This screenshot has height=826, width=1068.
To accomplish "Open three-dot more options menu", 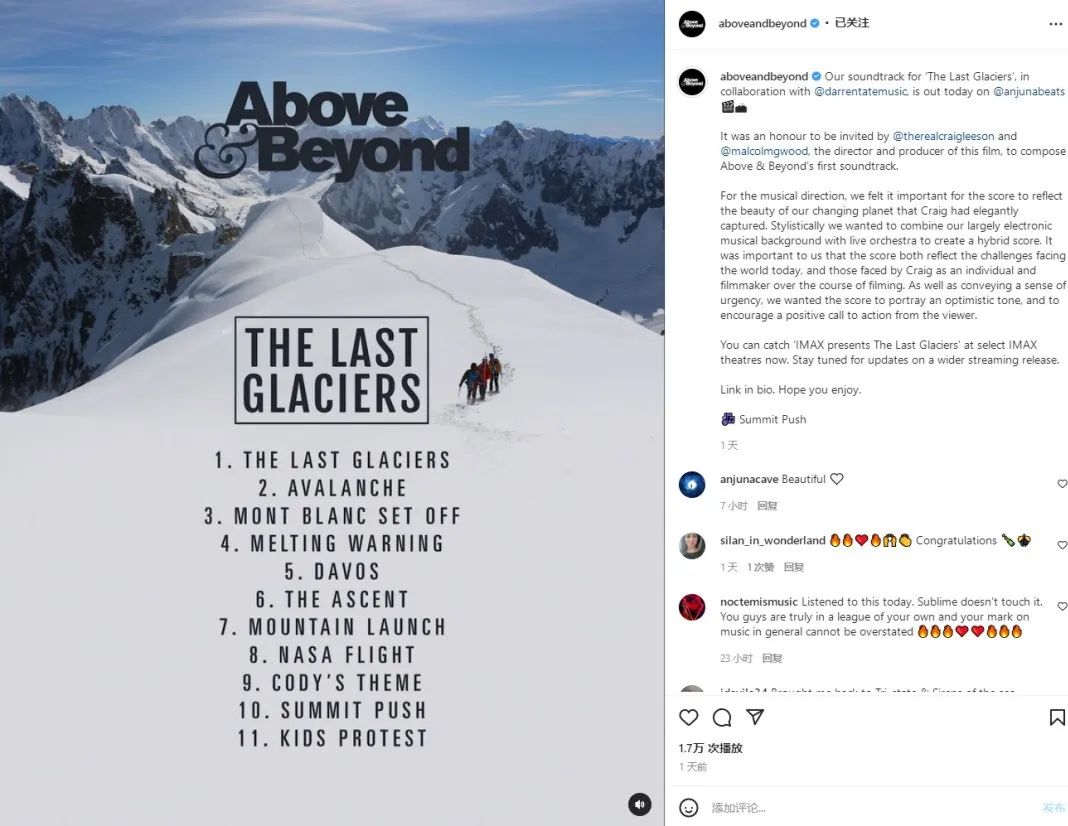I will 1055,24.
